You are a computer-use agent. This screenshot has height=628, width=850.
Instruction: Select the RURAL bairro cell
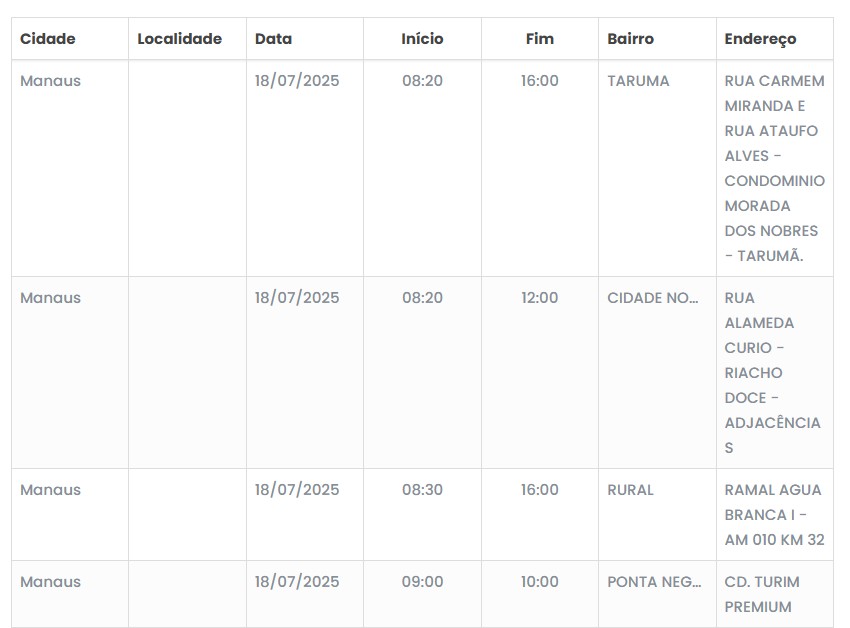630,490
